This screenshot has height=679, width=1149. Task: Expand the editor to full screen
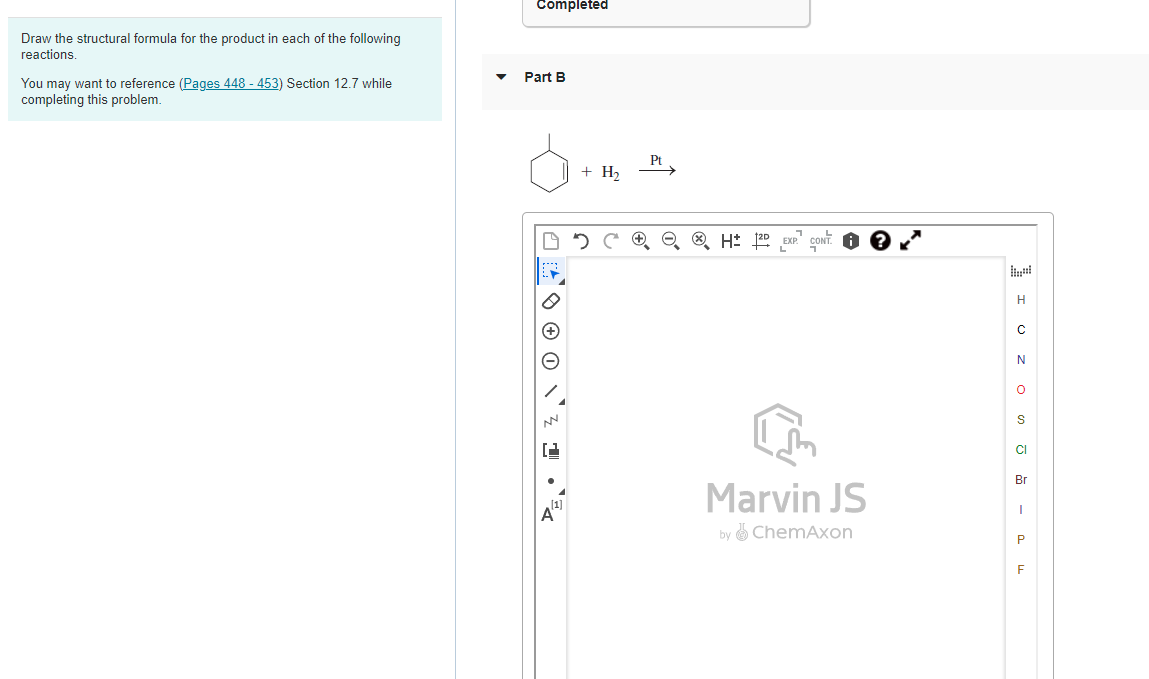coord(910,241)
